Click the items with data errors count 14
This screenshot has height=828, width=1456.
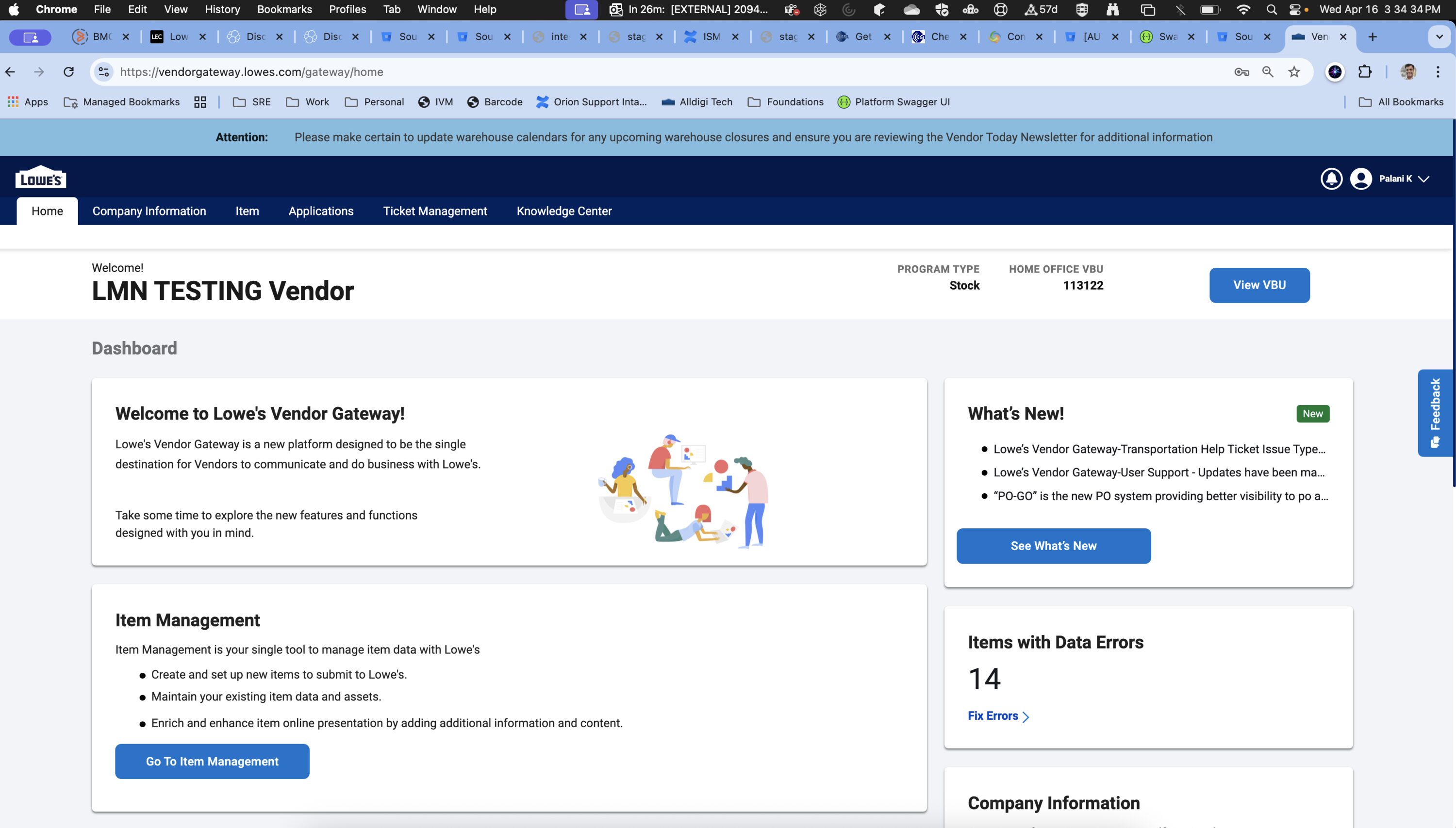(984, 679)
